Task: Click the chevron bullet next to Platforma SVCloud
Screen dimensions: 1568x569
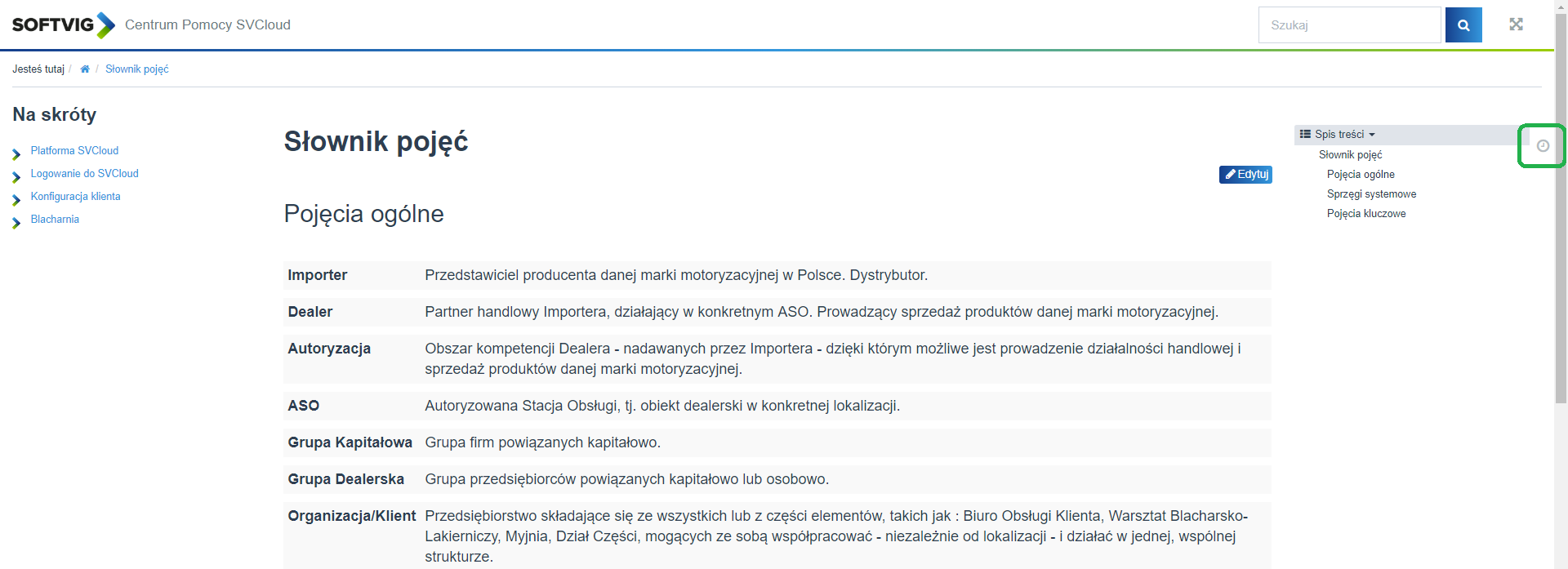Action: pos(16,154)
